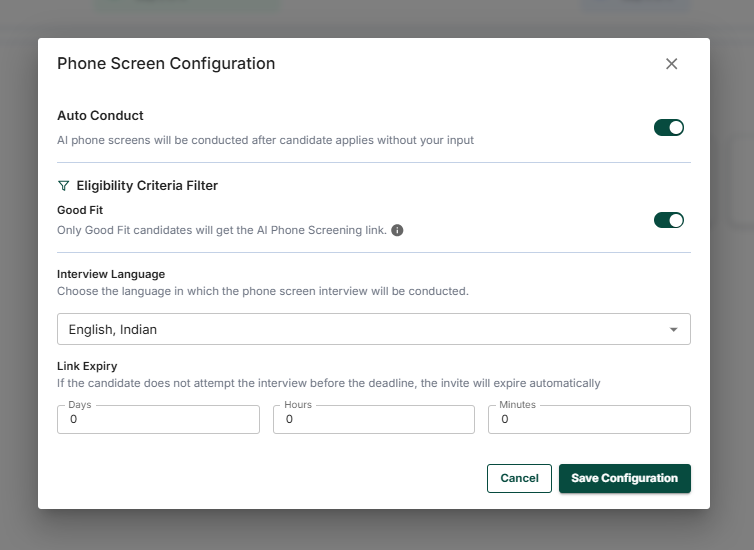Screen dimensions: 754x550
Task: Click the funnel icon near Eligibility Criteria Filter
Action: click(x=64, y=186)
